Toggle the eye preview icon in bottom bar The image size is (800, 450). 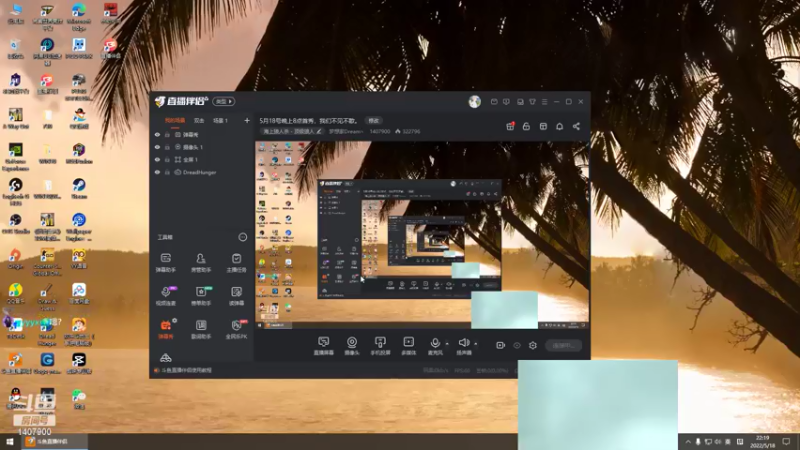pos(517,345)
